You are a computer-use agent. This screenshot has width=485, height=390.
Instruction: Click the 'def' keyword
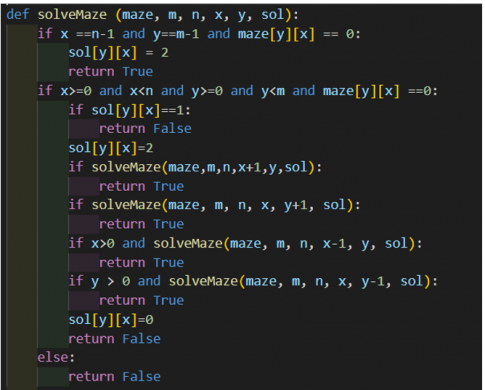click(18, 15)
